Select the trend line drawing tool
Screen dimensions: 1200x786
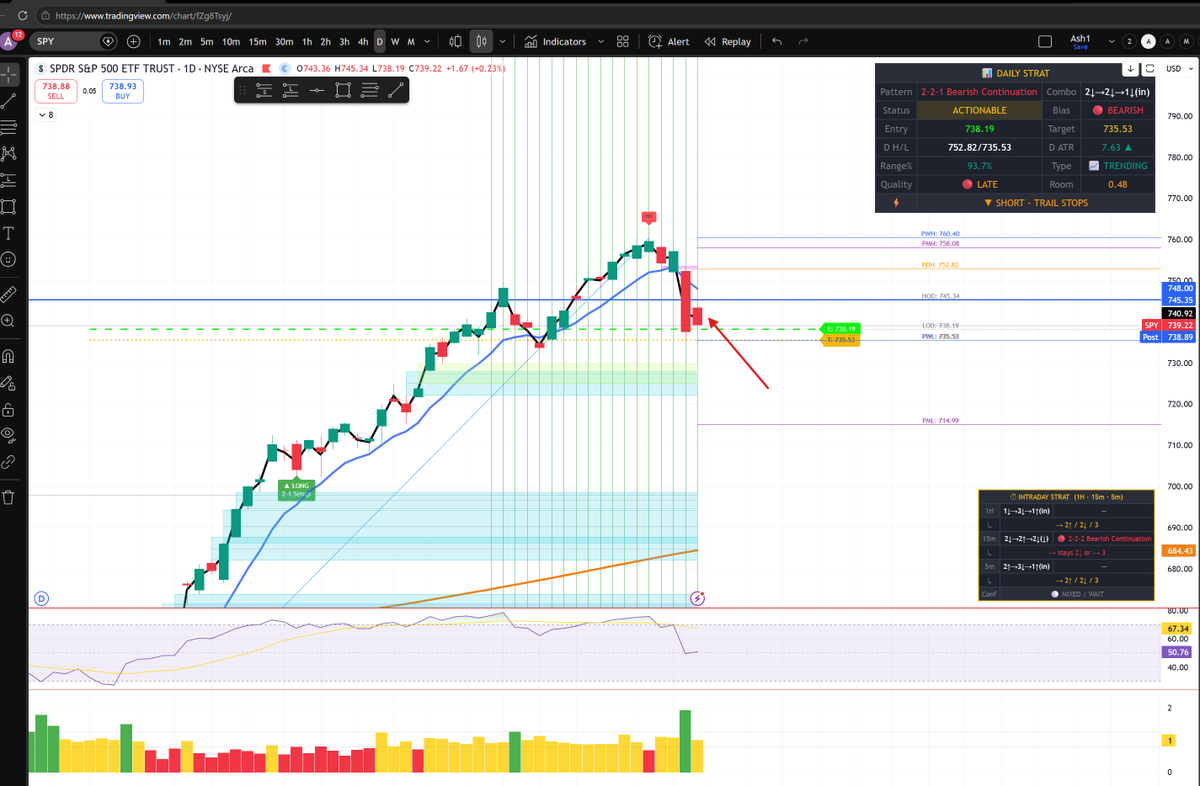point(9,100)
